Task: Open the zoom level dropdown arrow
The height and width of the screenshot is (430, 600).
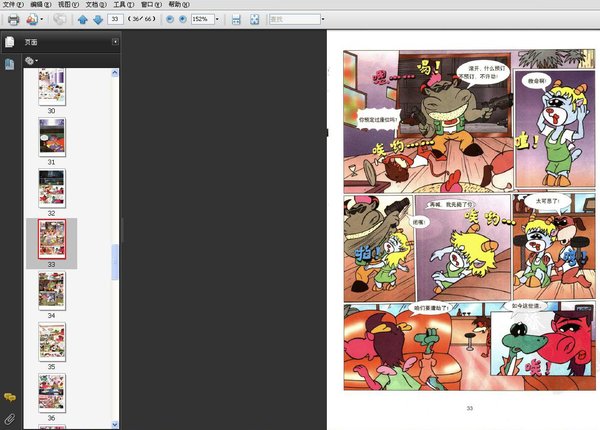Action: click(x=217, y=19)
